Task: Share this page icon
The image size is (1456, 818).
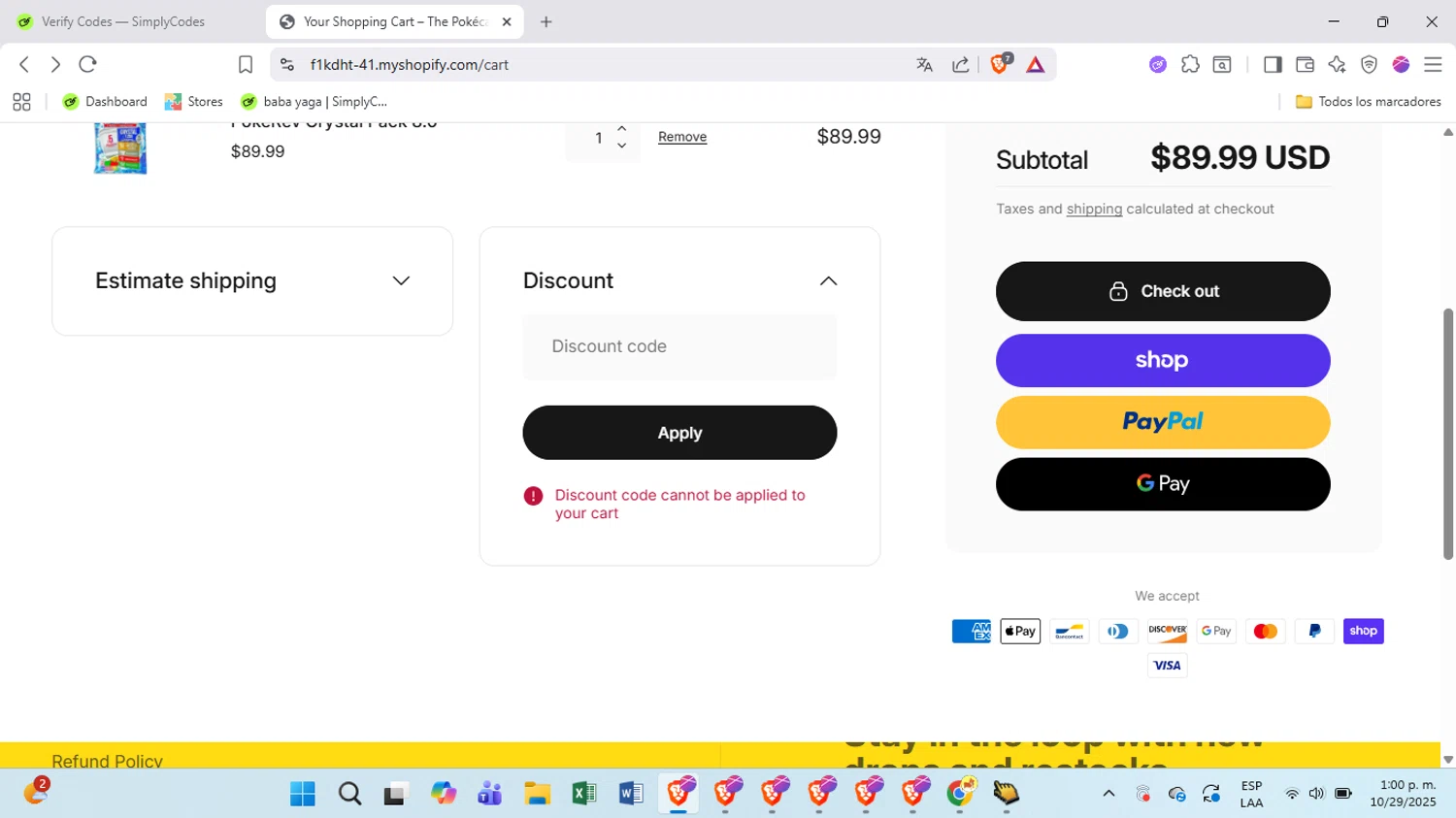Action: [x=961, y=65]
